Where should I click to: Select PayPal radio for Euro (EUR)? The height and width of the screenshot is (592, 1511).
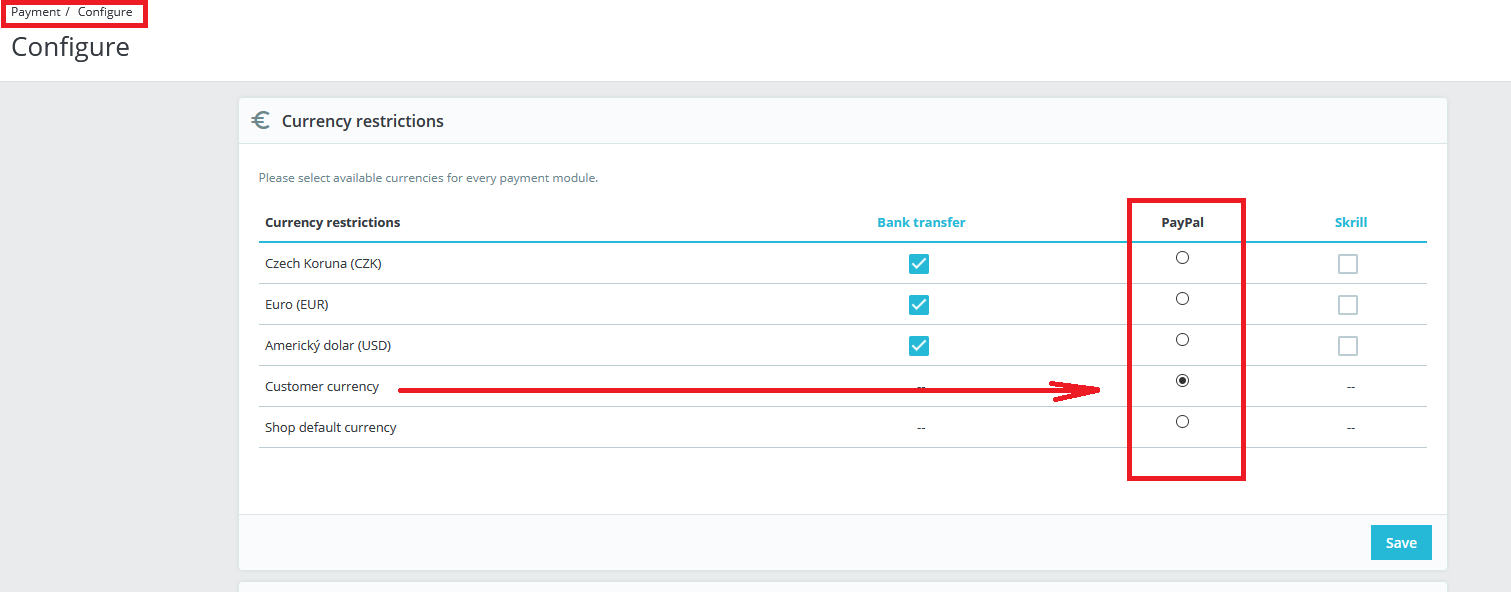(x=1182, y=299)
